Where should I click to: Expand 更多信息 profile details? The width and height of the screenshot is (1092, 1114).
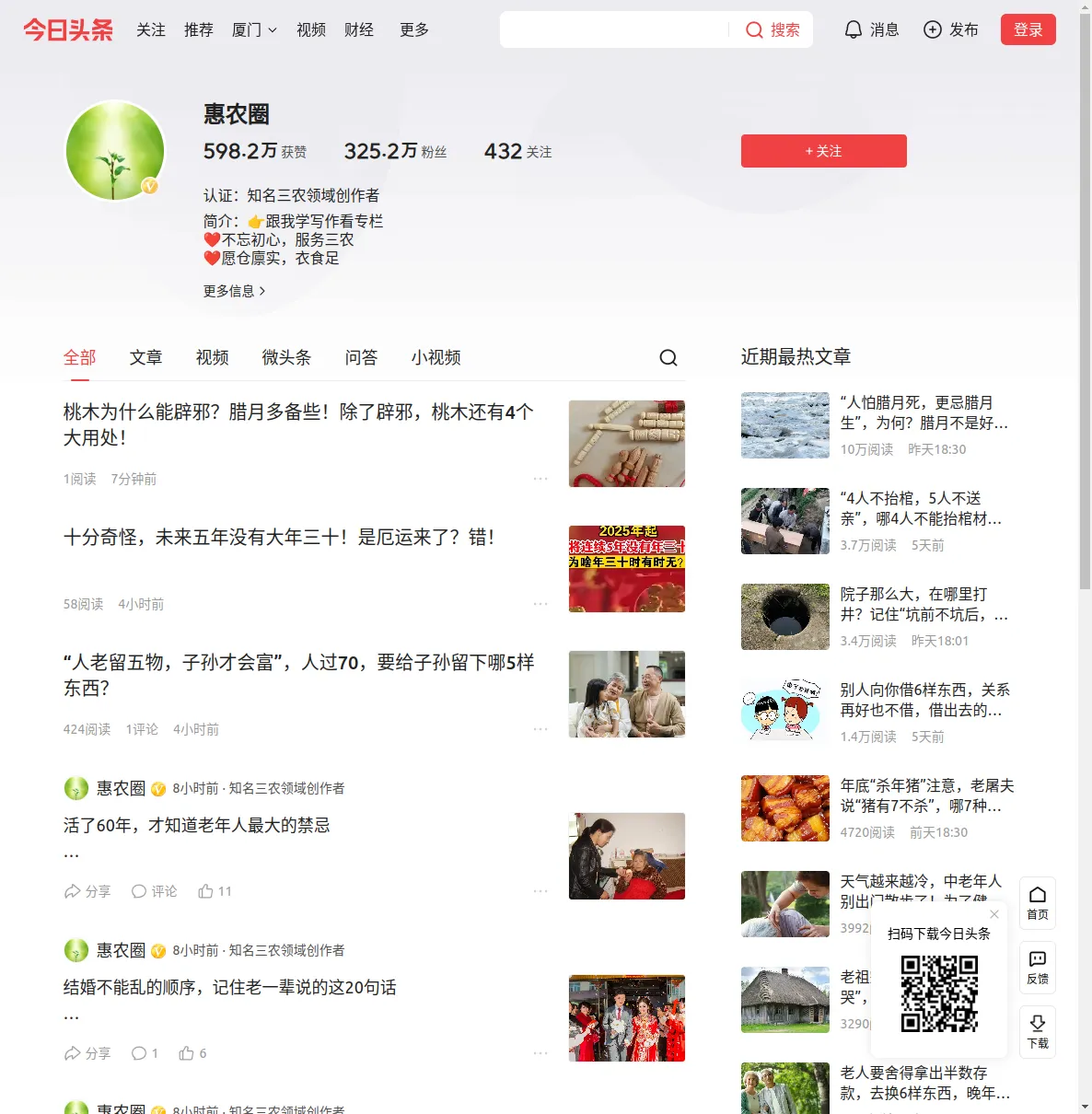(235, 291)
